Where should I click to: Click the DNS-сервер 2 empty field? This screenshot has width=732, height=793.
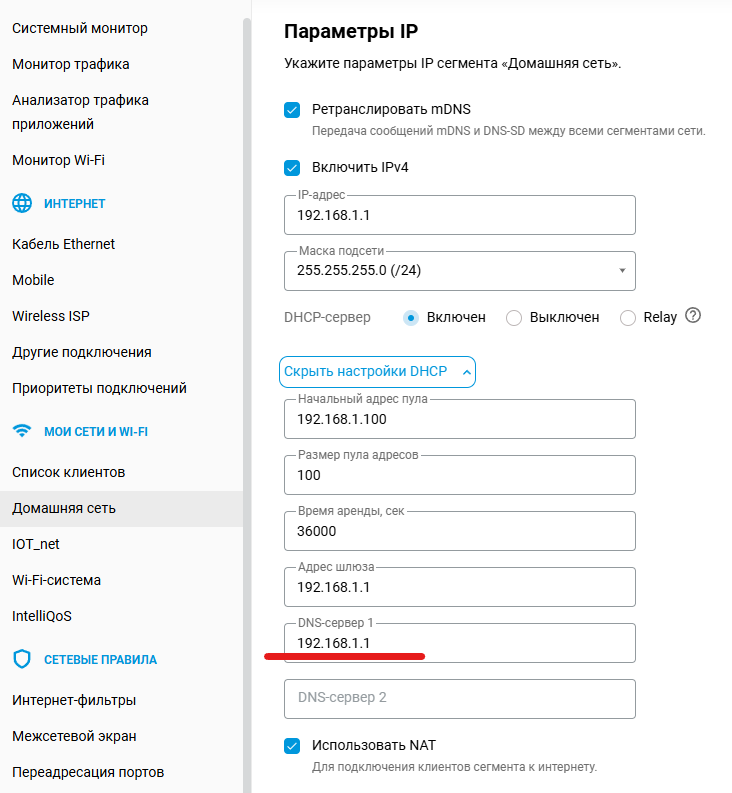click(460, 698)
